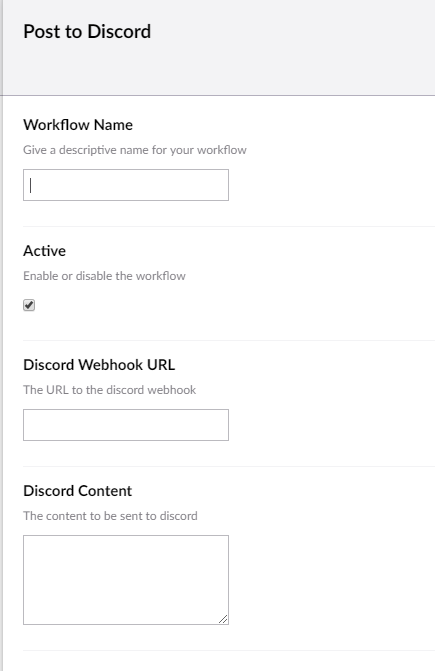Click 'The URL to the discord webhook' hint

click(109, 390)
